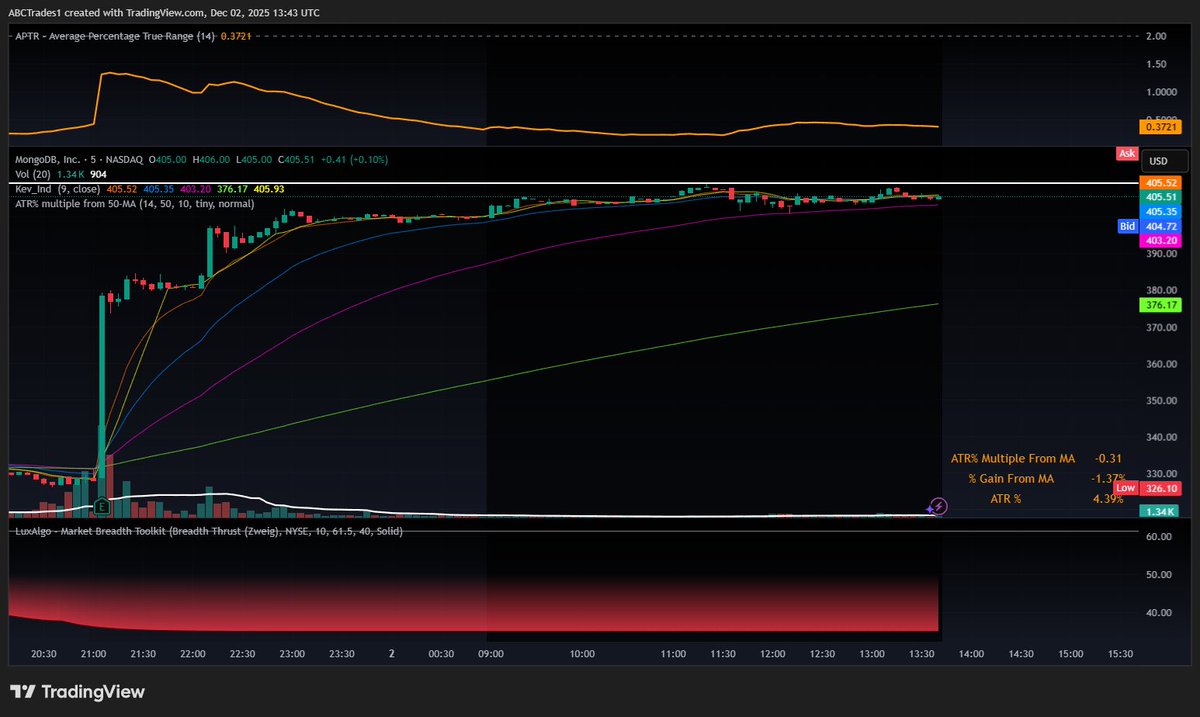Image resolution: width=1200 pixels, height=717 pixels.
Task: Click the green 1.34K volume label on the scale
Action: pos(1159,510)
